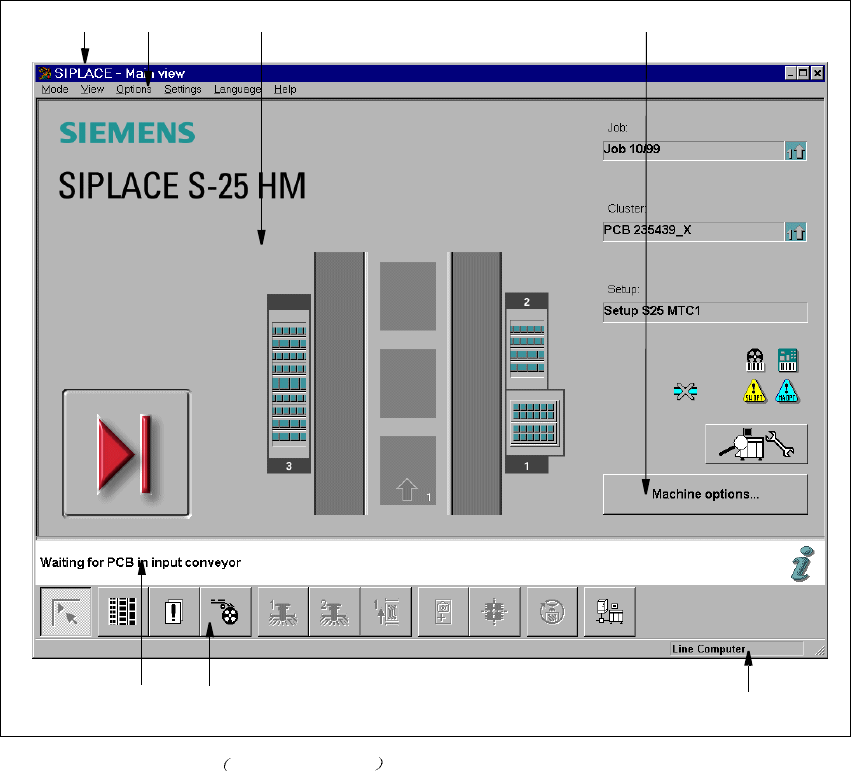Select feeder table 3 in machine diagram
851x771 pixels.
click(289, 384)
